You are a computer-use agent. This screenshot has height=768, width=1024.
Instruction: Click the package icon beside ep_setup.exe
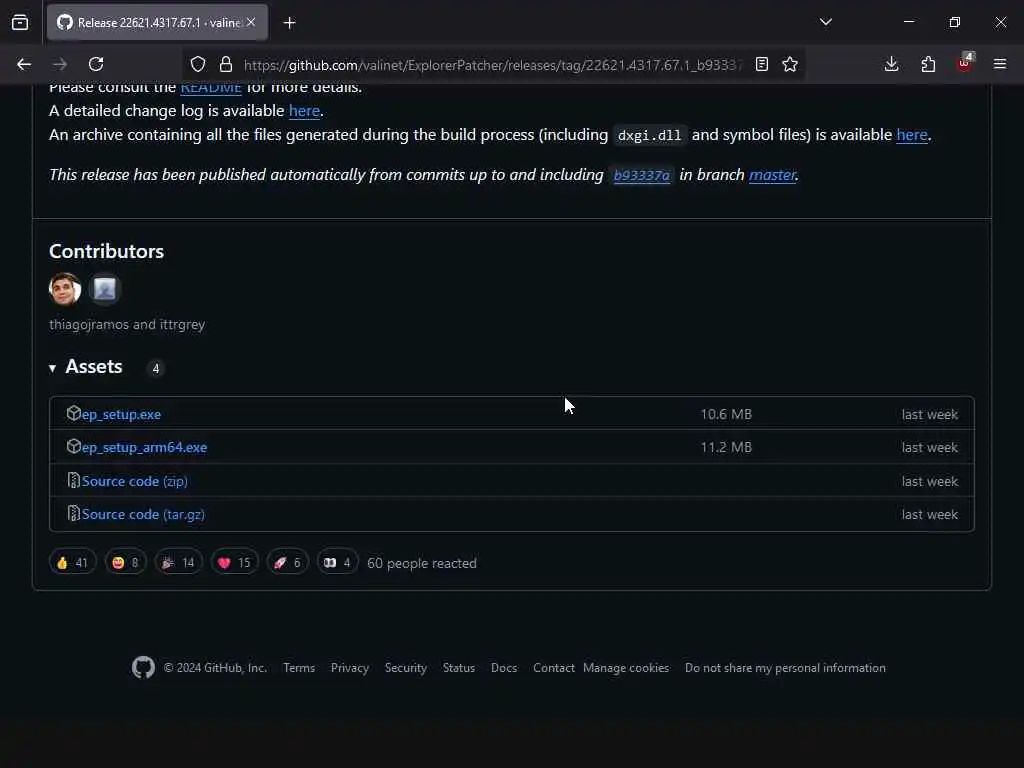tap(73, 413)
